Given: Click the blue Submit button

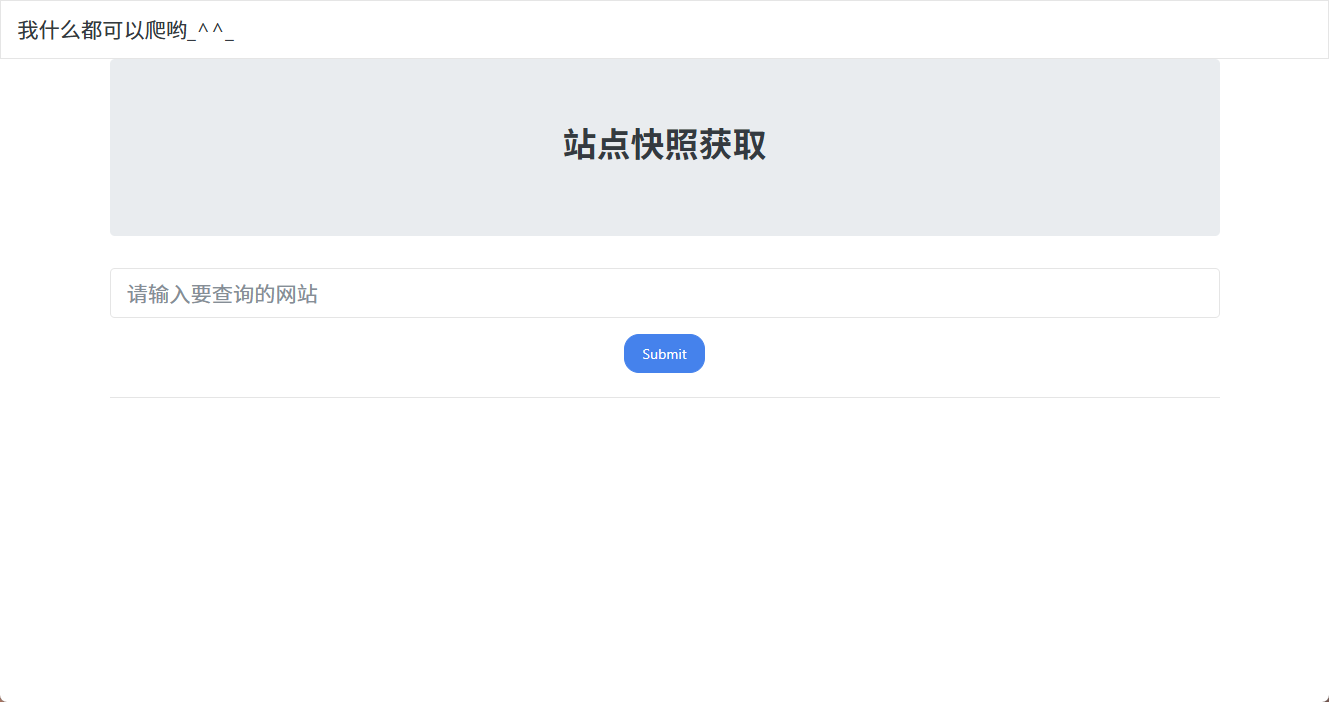Looking at the screenshot, I should click(664, 354).
